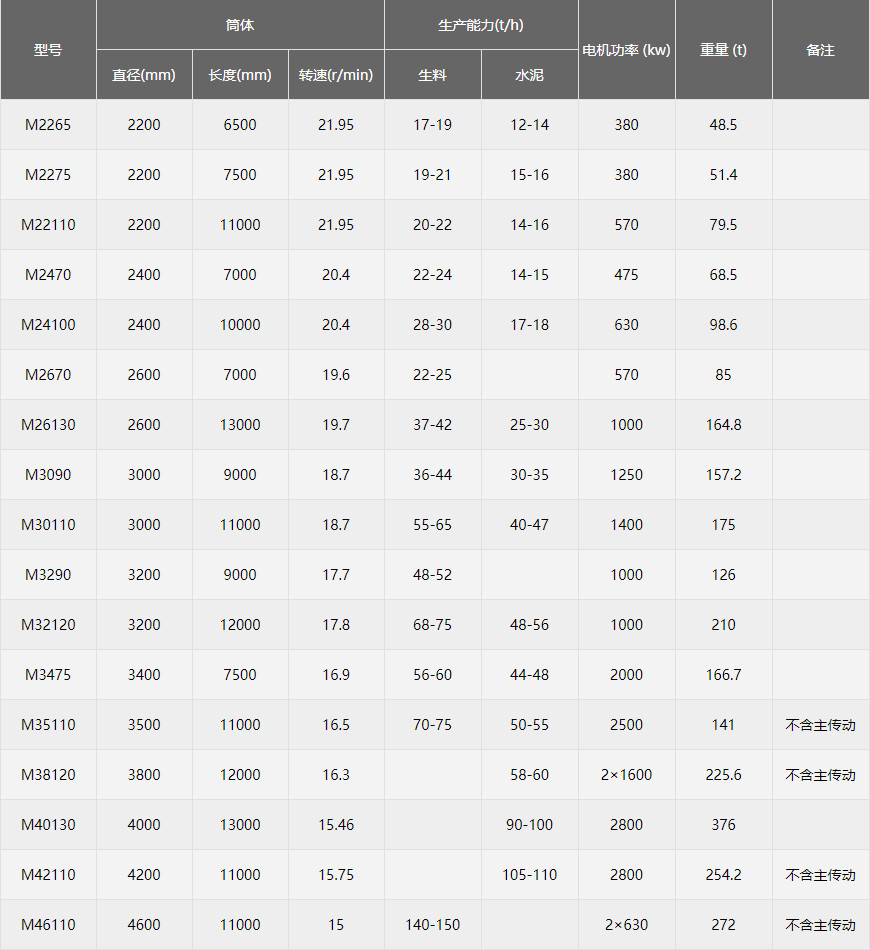Click the 2×1600 motor power cell
This screenshot has height=950, width=870.
[x=626, y=775]
